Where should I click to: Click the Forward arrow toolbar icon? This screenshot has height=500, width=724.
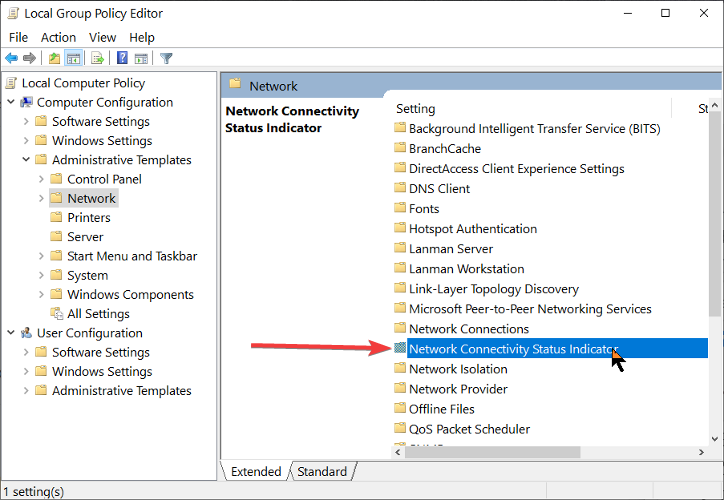pyautogui.click(x=29, y=58)
